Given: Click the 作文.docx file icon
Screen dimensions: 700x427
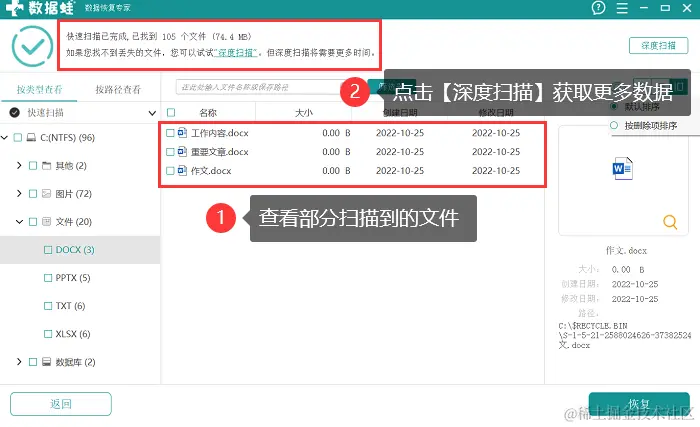Looking at the screenshot, I should click(x=182, y=171).
